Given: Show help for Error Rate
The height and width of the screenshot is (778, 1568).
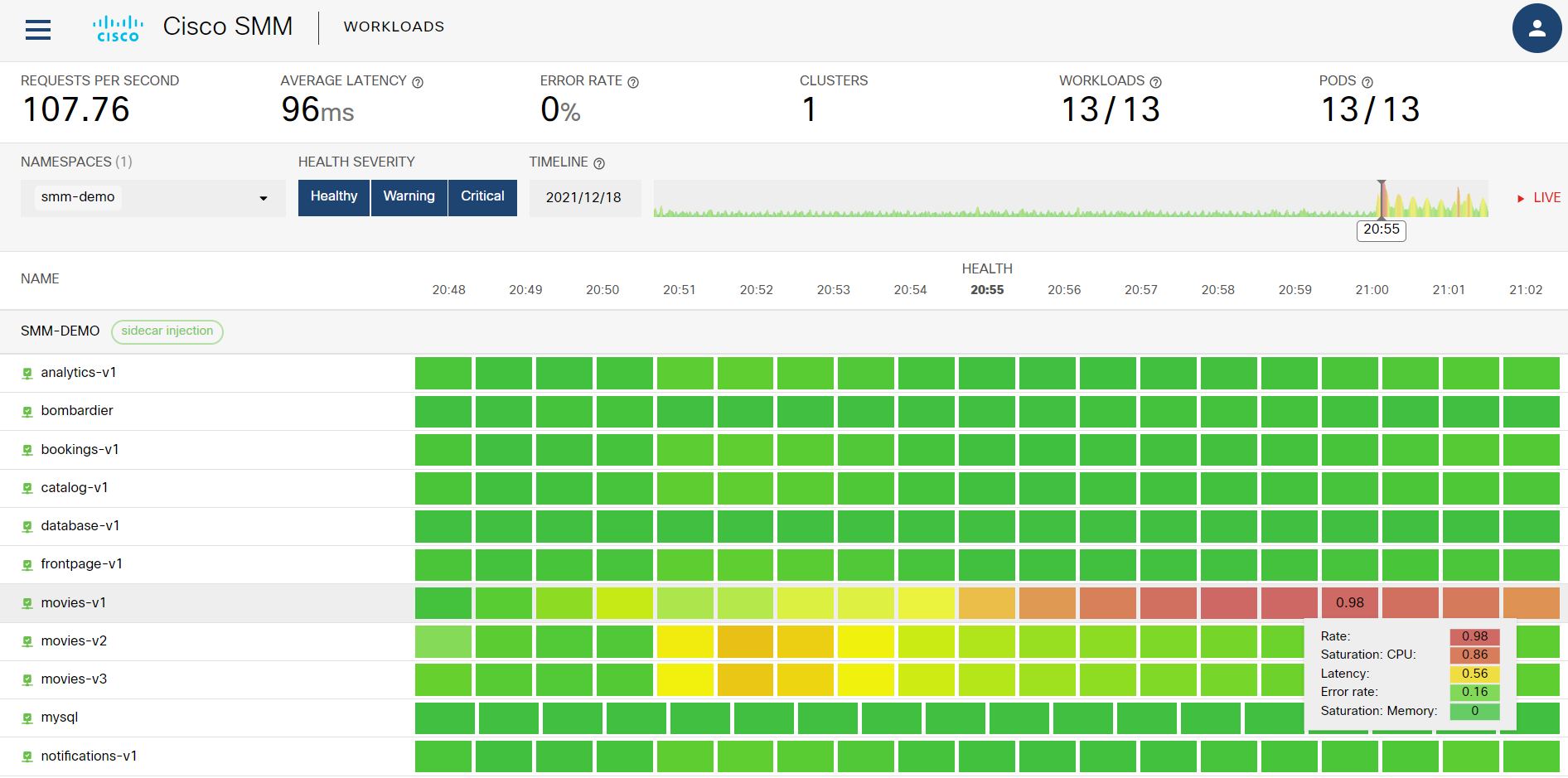Looking at the screenshot, I should coord(633,82).
